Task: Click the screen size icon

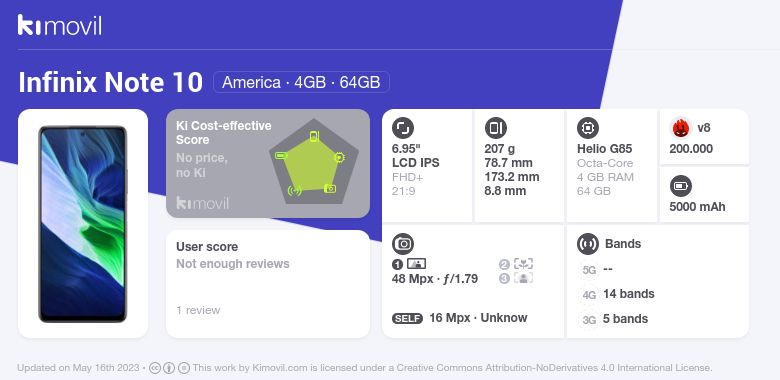Action: [x=403, y=128]
